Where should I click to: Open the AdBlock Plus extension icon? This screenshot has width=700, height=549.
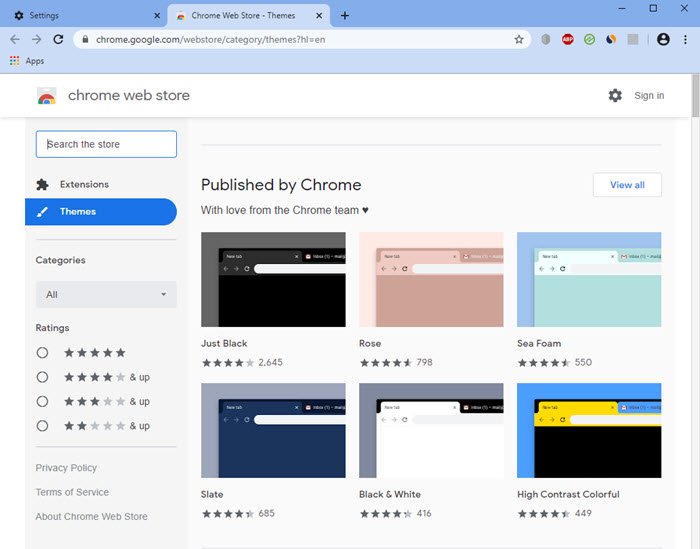click(x=567, y=39)
